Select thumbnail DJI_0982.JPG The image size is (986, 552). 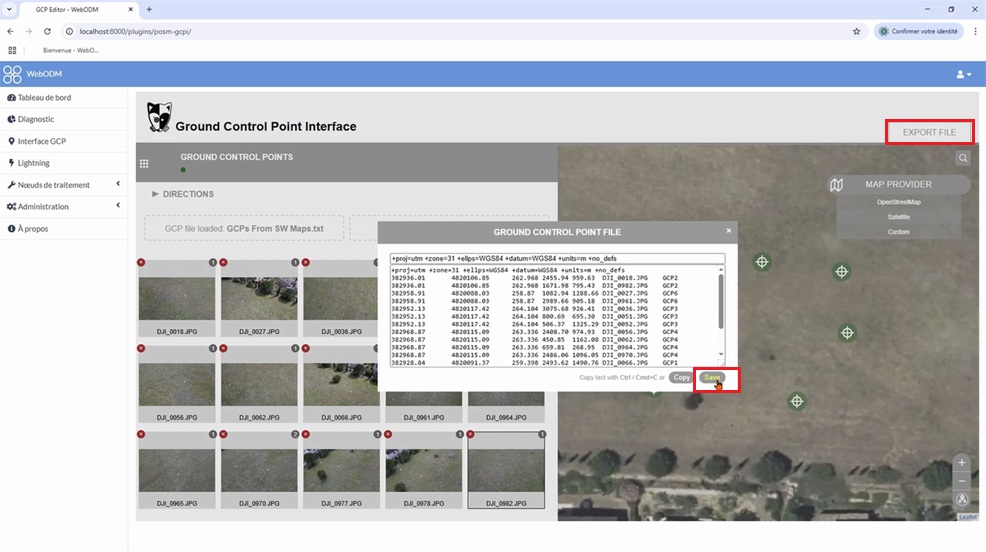pyautogui.click(x=506, y=470)
